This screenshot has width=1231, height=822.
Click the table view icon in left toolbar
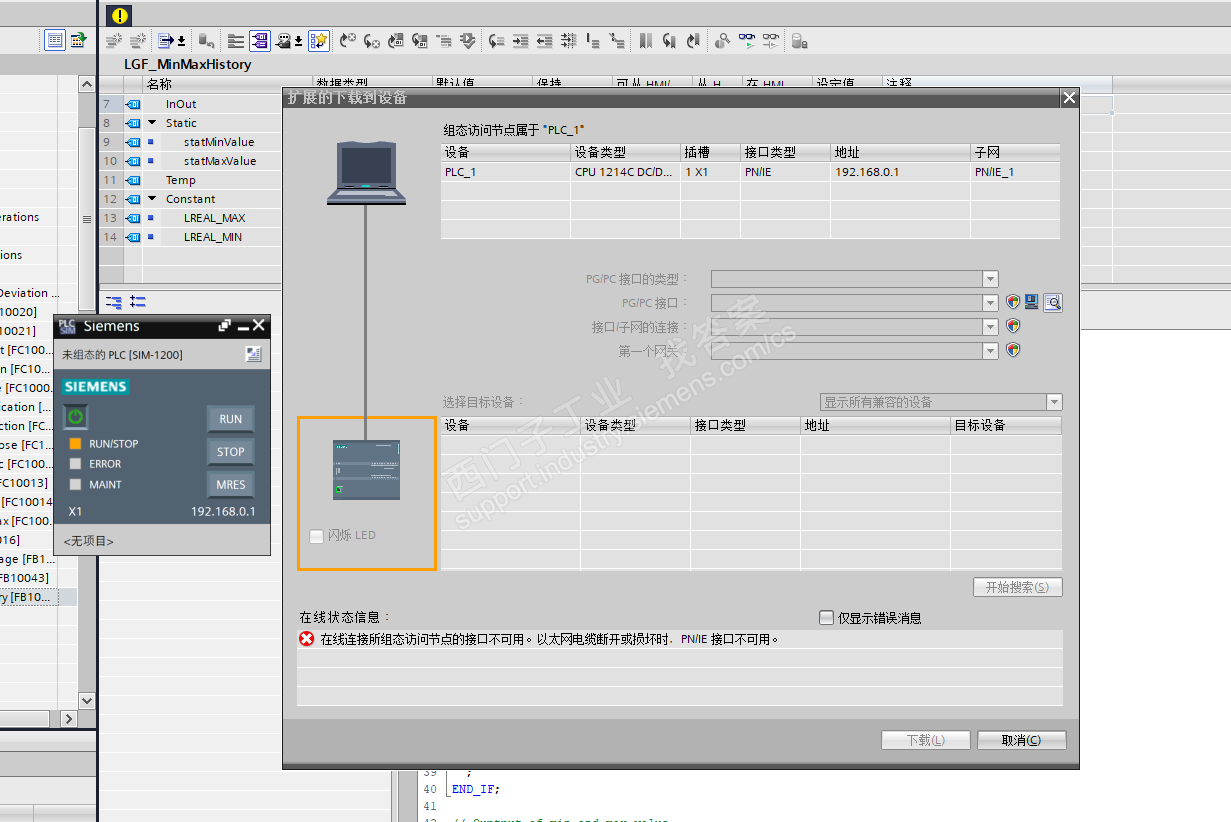click(x=56, y=40)
